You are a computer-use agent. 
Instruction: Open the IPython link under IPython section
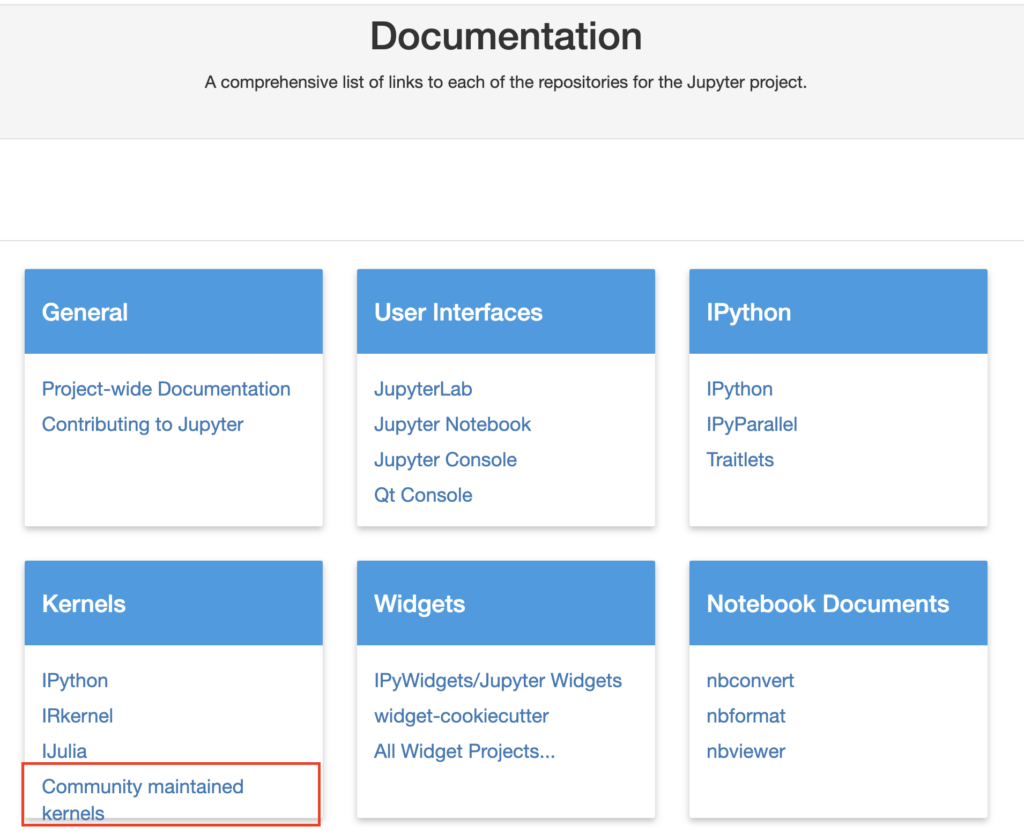pyautogui.click(x=739, y=389)
